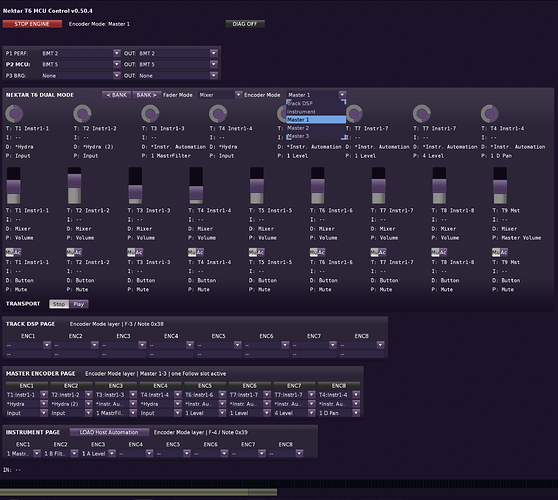This screenshot has height=500, width=558.
Task: Click the encoder knob above T4 Instr1-4 *Hydra
Action: coord(218,114)
